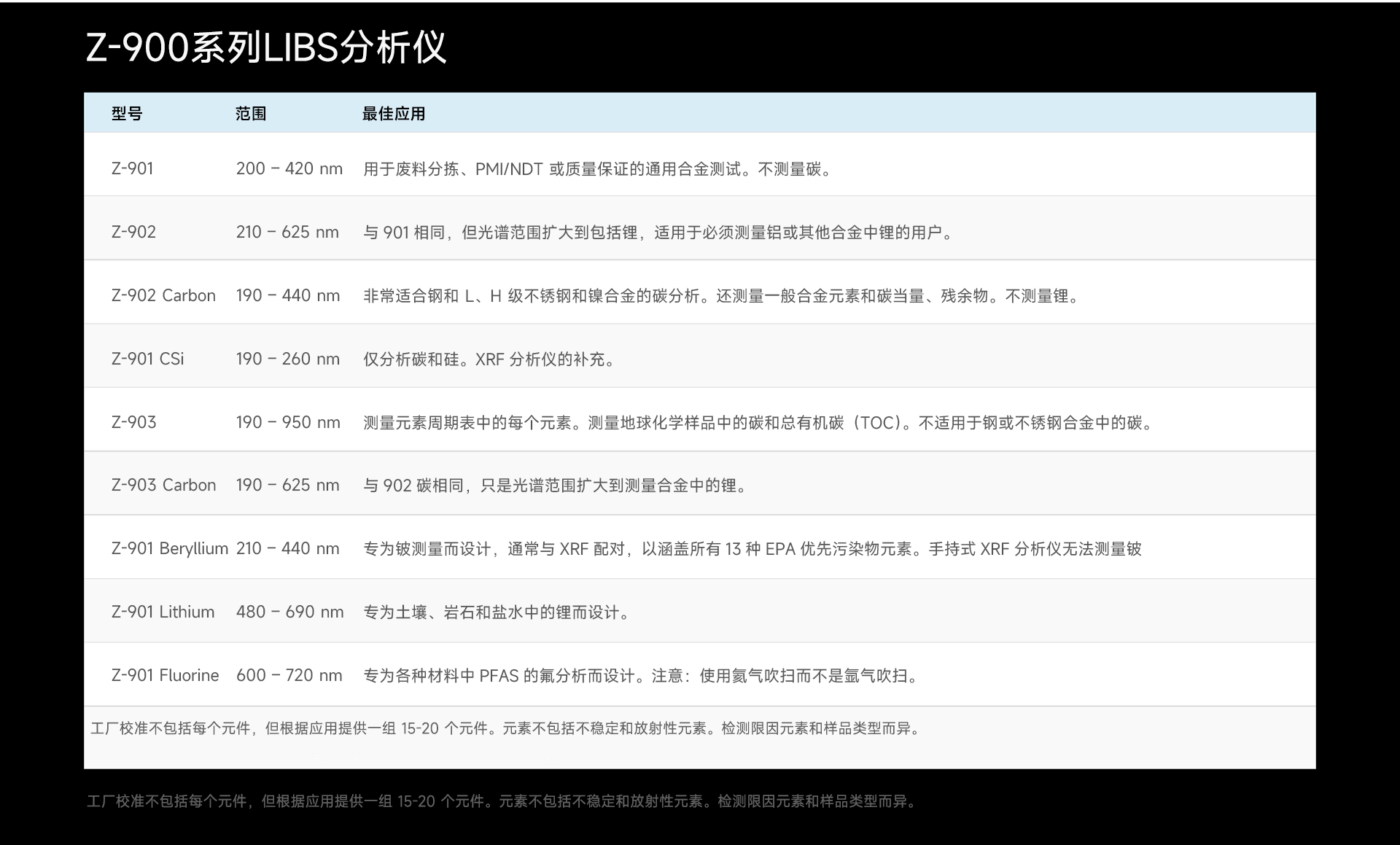Select the Z-901 Beryllium model cell
Screen dimensions: 1400x845
(x=170, y=548)
